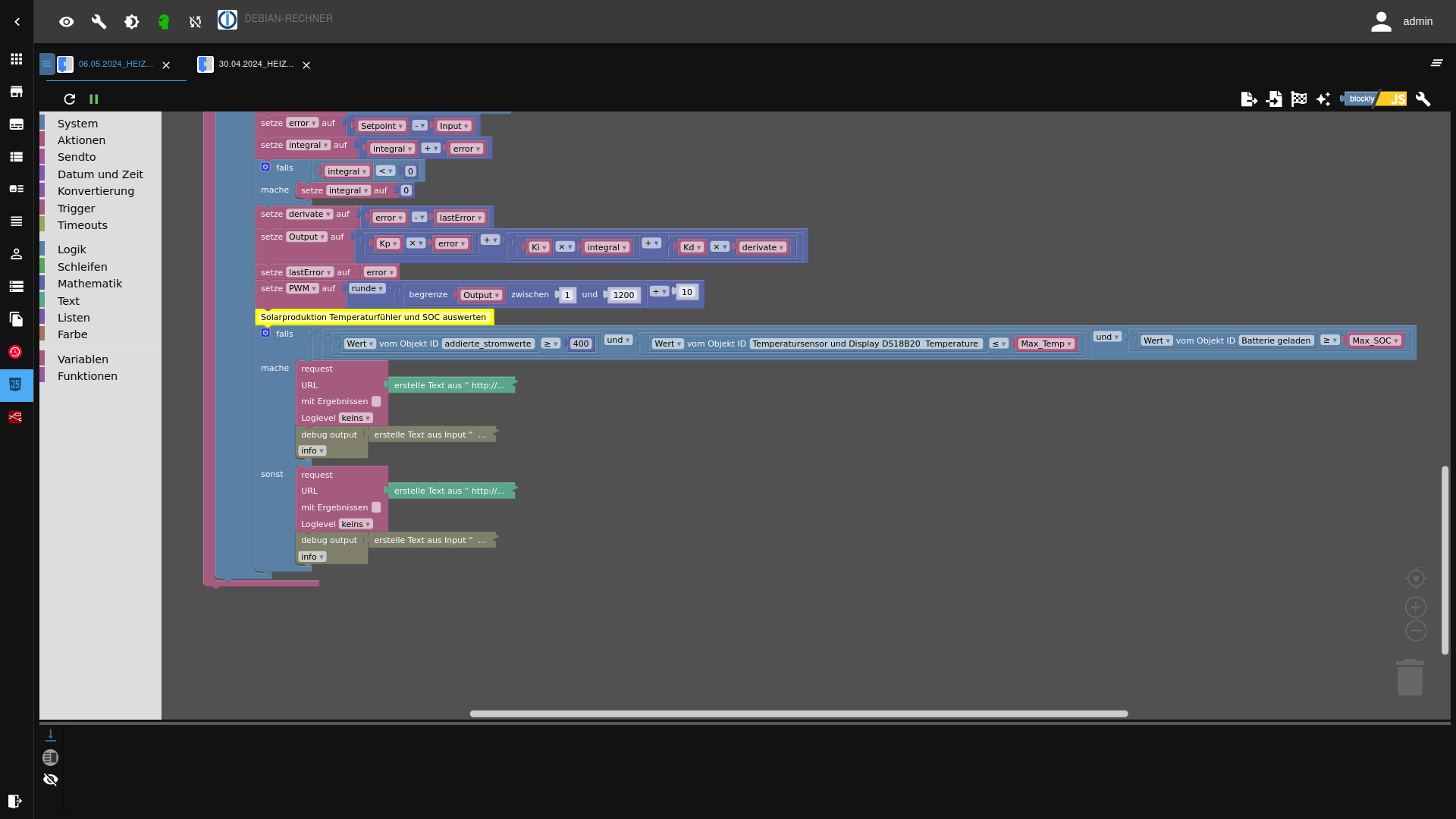Open the Max_Temp variable dropdown
This screenshot has width=1456, height=819.
click(1046, 344)
